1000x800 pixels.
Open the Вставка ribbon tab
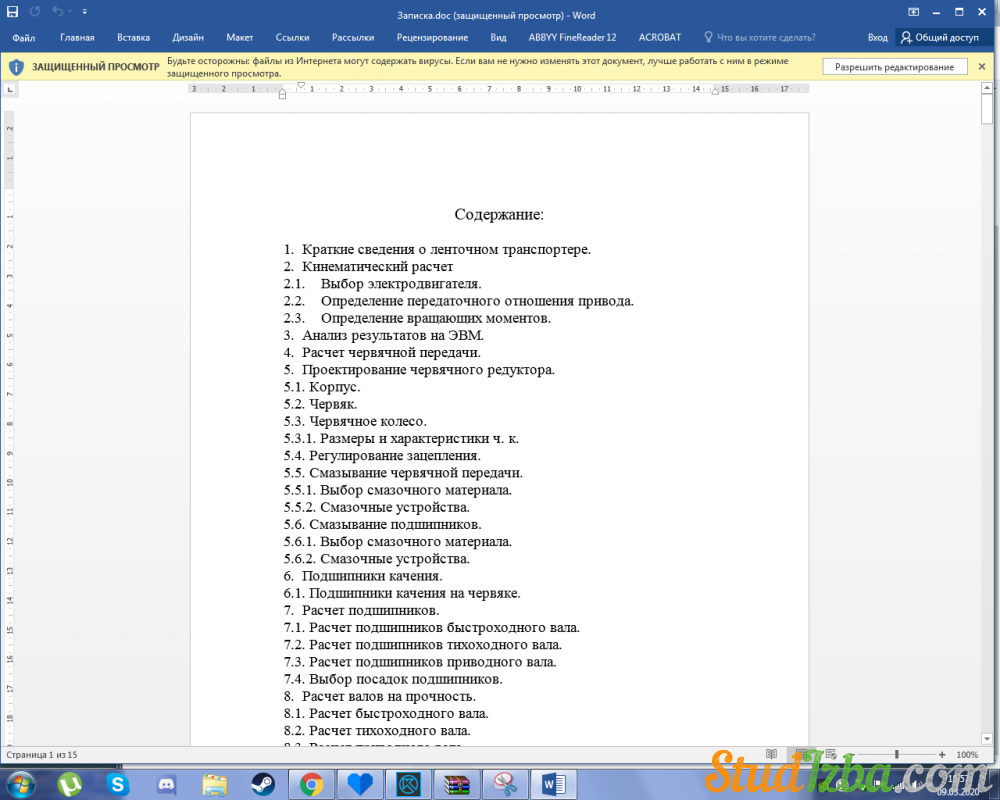133,38
